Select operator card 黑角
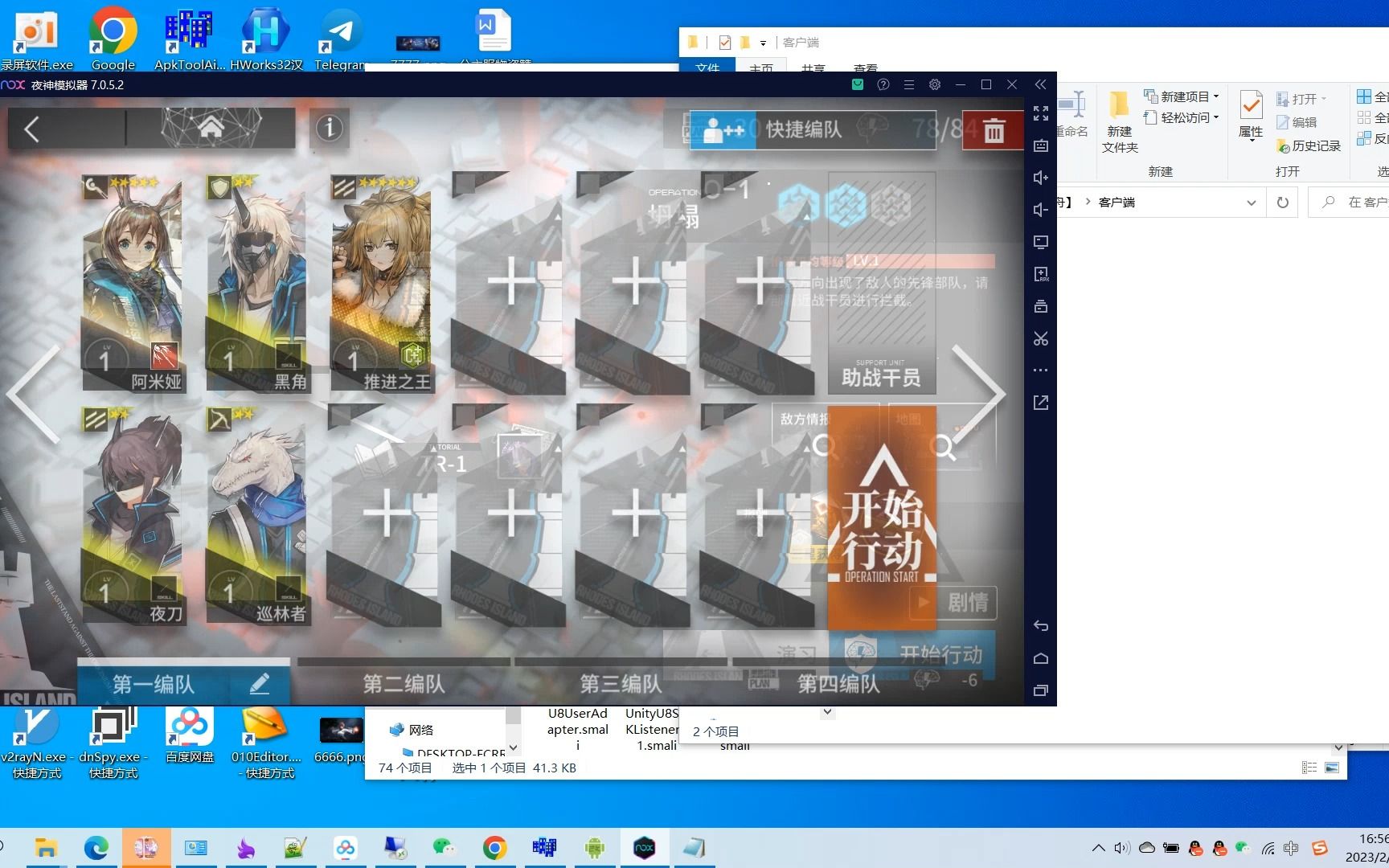The height and width of the screenshot is (868, 1389). click(257, 285)
